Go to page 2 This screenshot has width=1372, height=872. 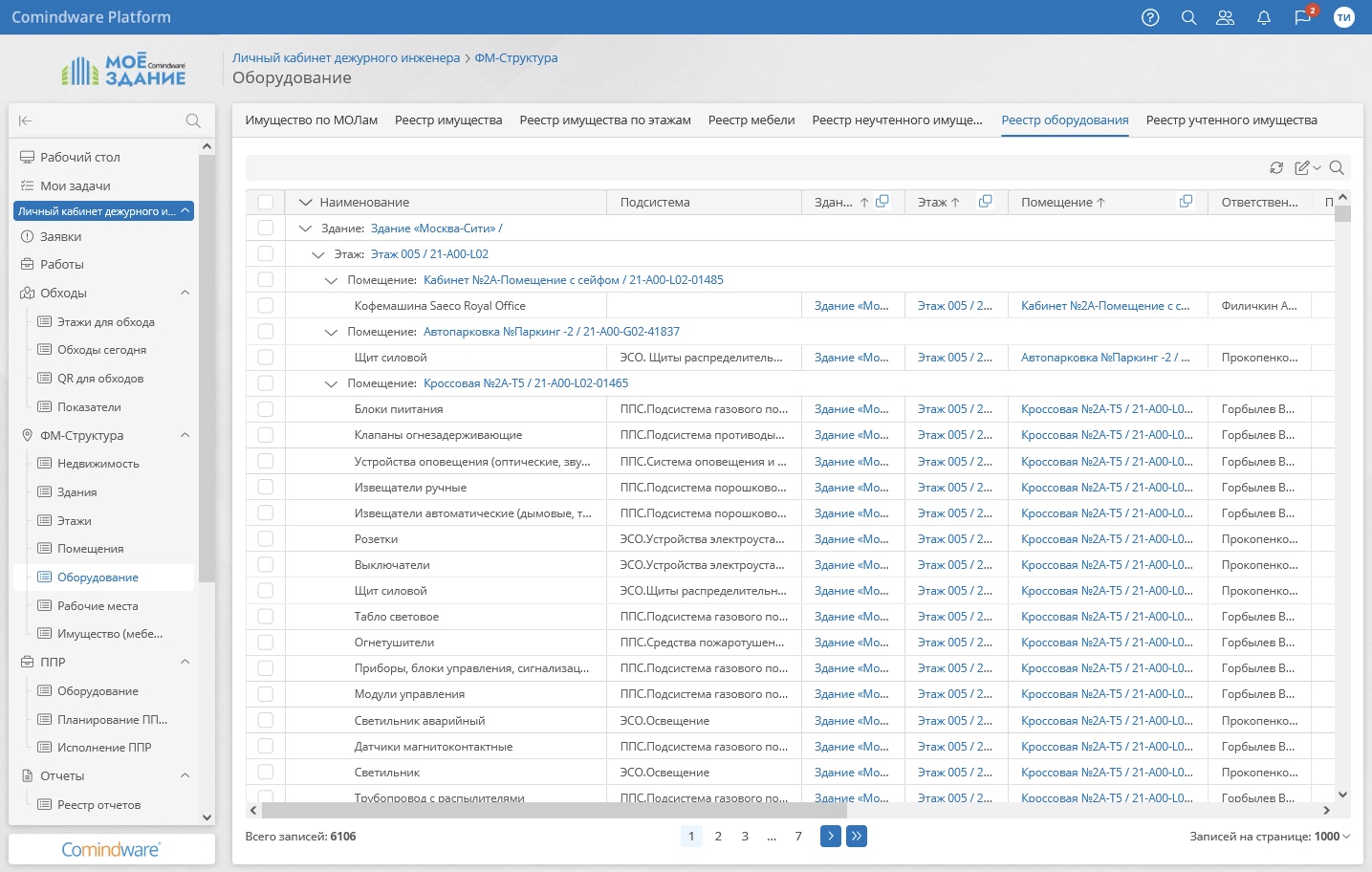tap(718, 837)
